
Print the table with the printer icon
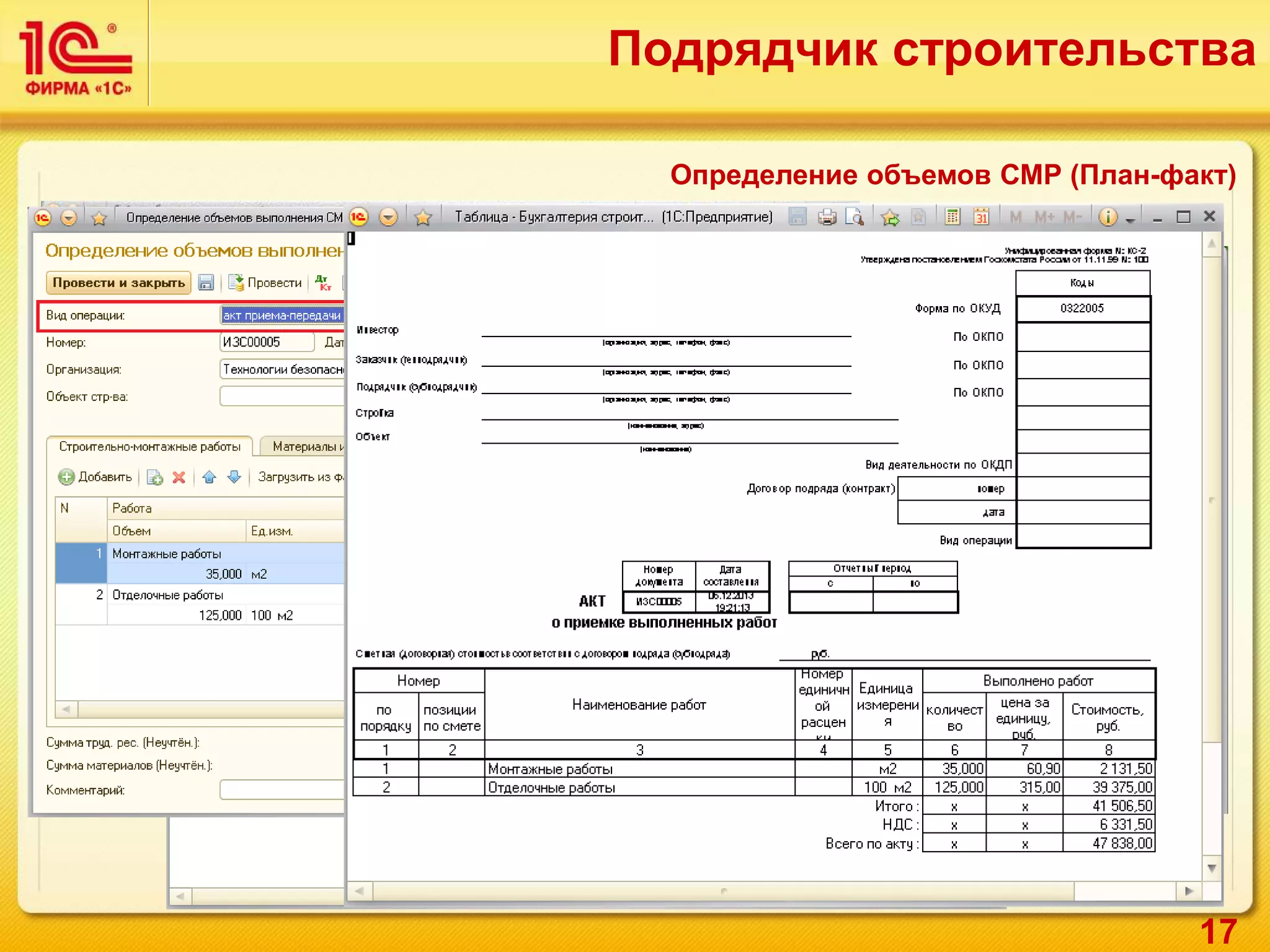[x=827, y=216]
